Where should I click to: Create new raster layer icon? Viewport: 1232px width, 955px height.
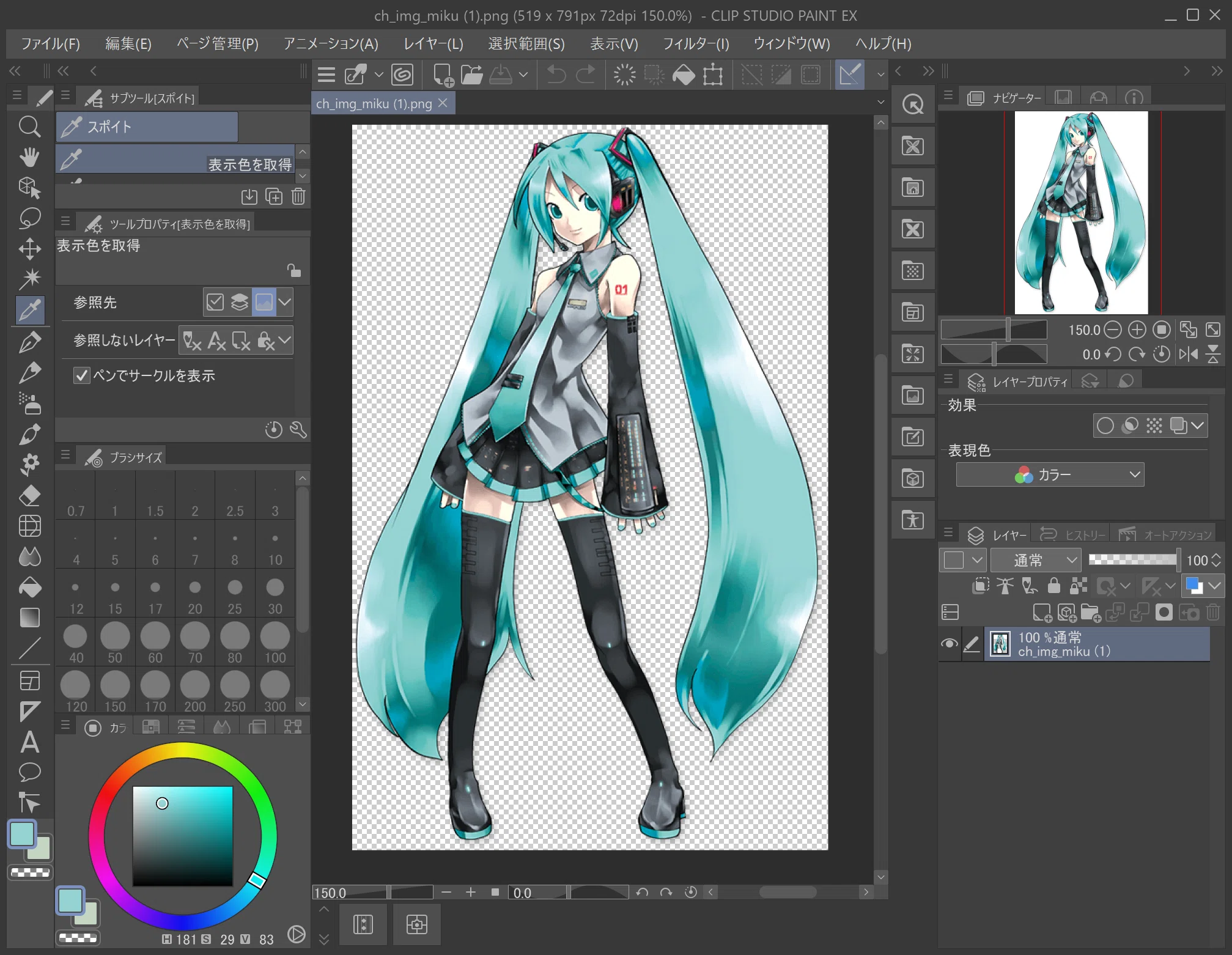pyautogui.click(x=1042, y=612)
